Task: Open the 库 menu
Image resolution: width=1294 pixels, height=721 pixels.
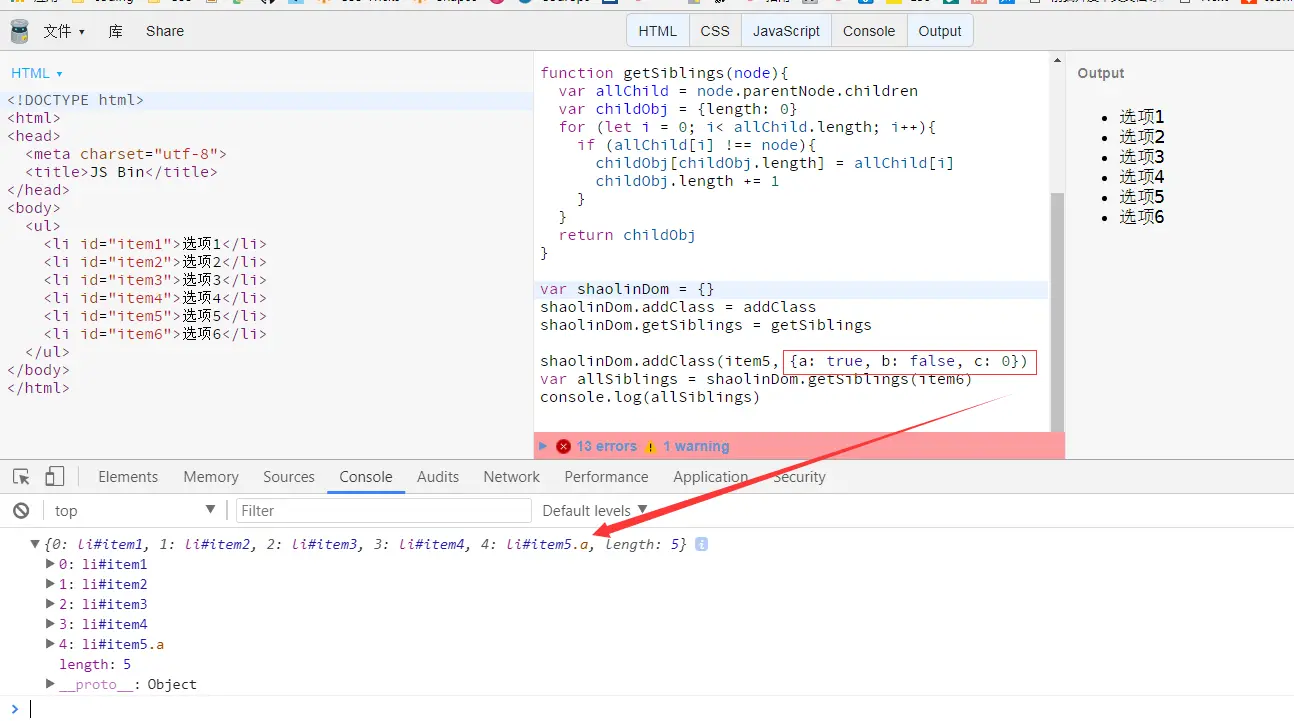Action: click(116, 31)
